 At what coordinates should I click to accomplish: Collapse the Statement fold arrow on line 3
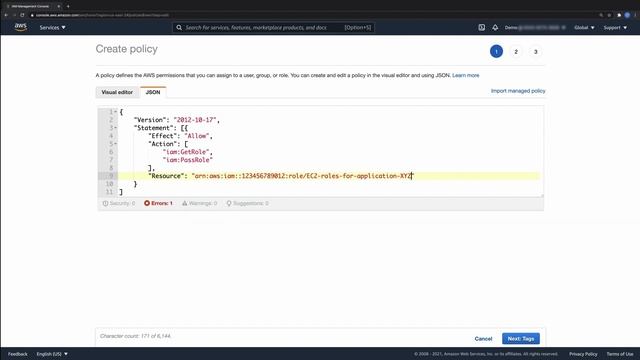(x=116, y=128)
